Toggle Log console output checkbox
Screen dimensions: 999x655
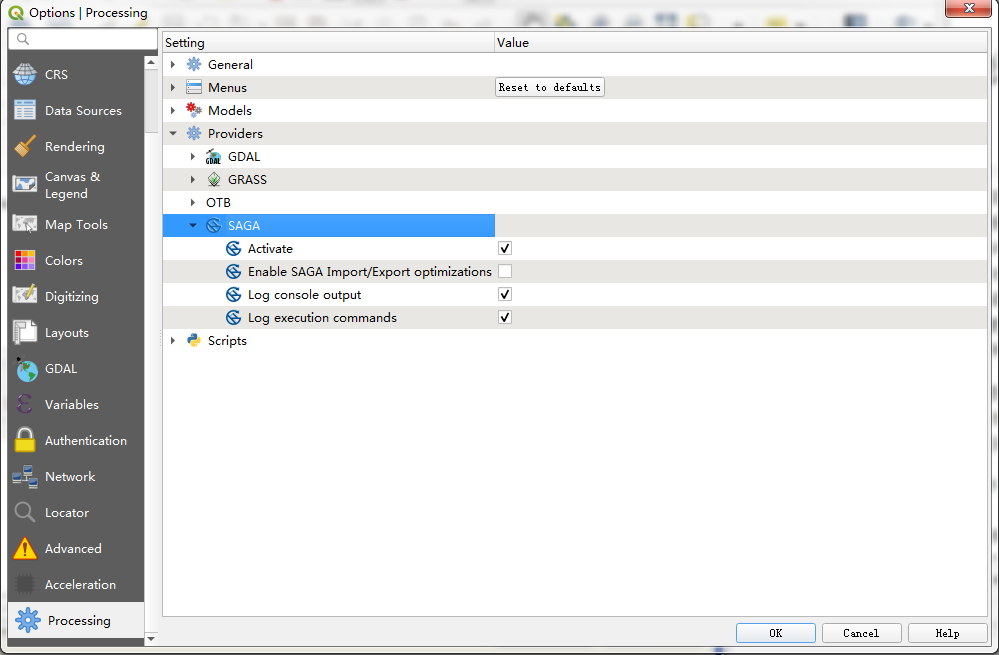(x=505, y=294)
